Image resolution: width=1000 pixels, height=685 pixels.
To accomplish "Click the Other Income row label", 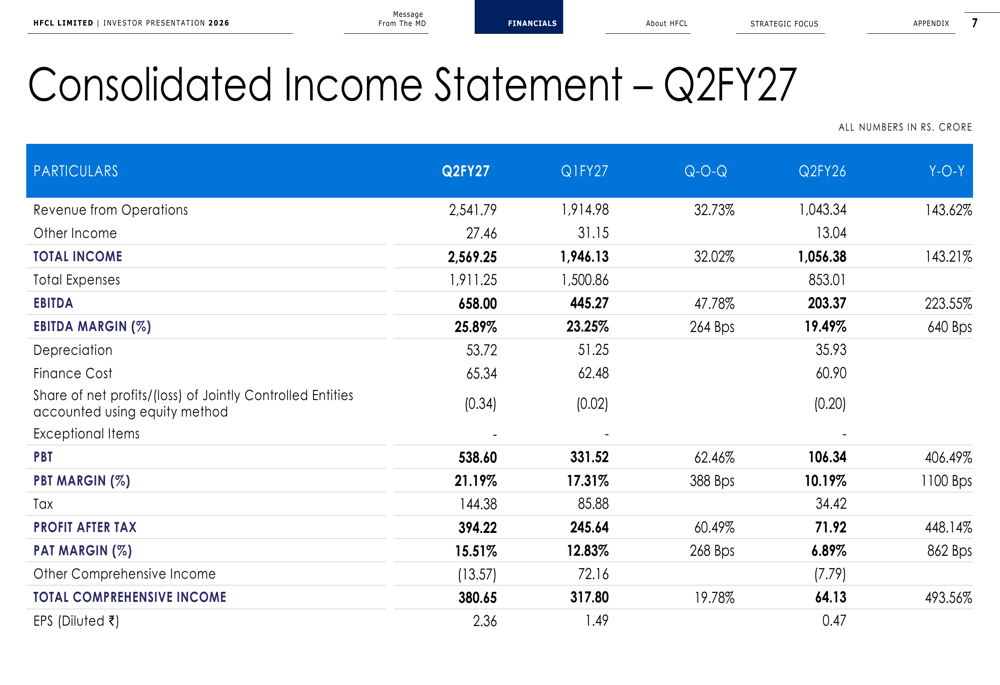I will click(x=75, y=233).
